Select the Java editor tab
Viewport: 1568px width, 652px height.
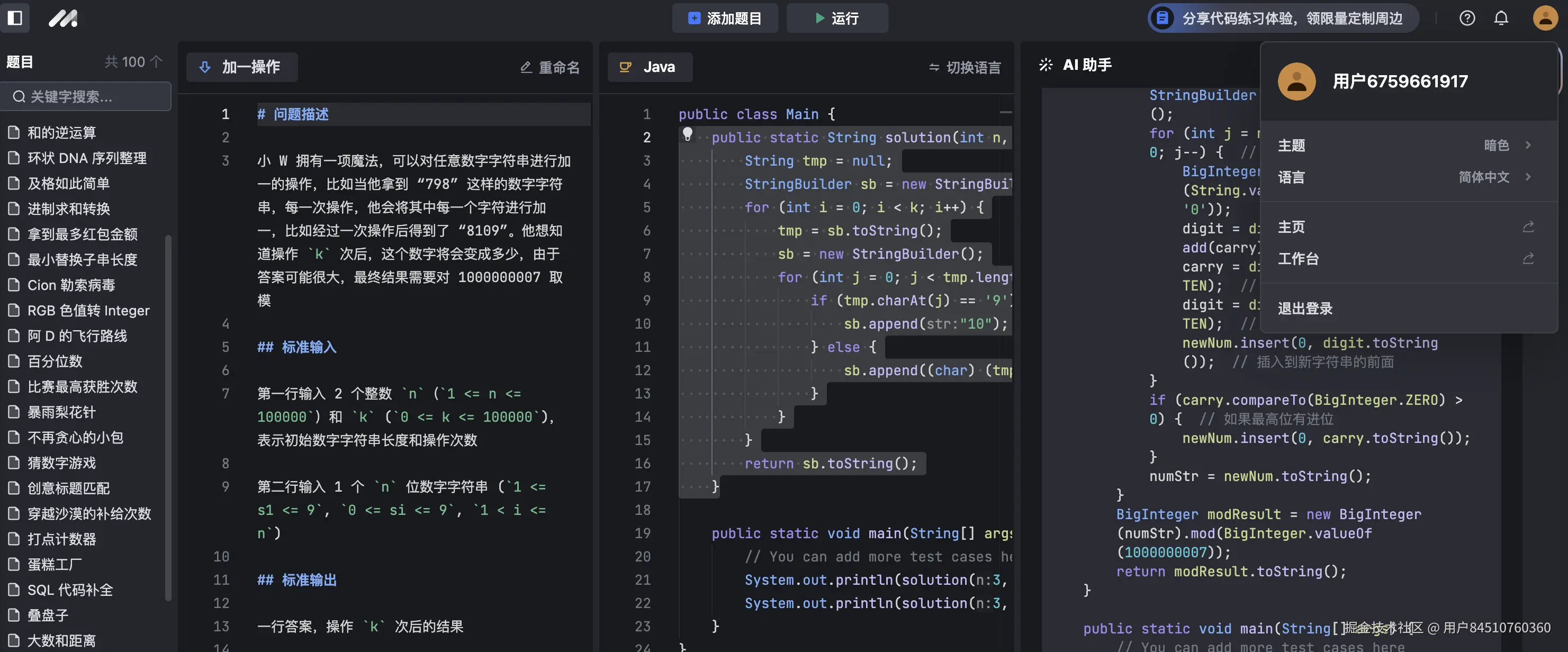[x=650, y=67]
